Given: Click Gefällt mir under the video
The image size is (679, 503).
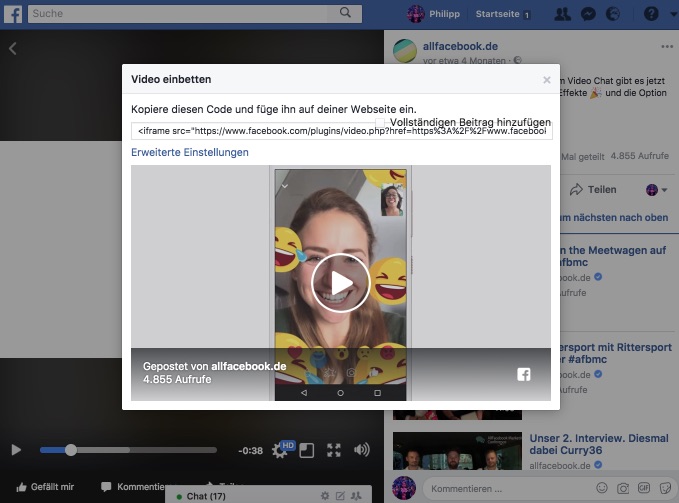Looking at the screenshot, I should pos(45,487).
